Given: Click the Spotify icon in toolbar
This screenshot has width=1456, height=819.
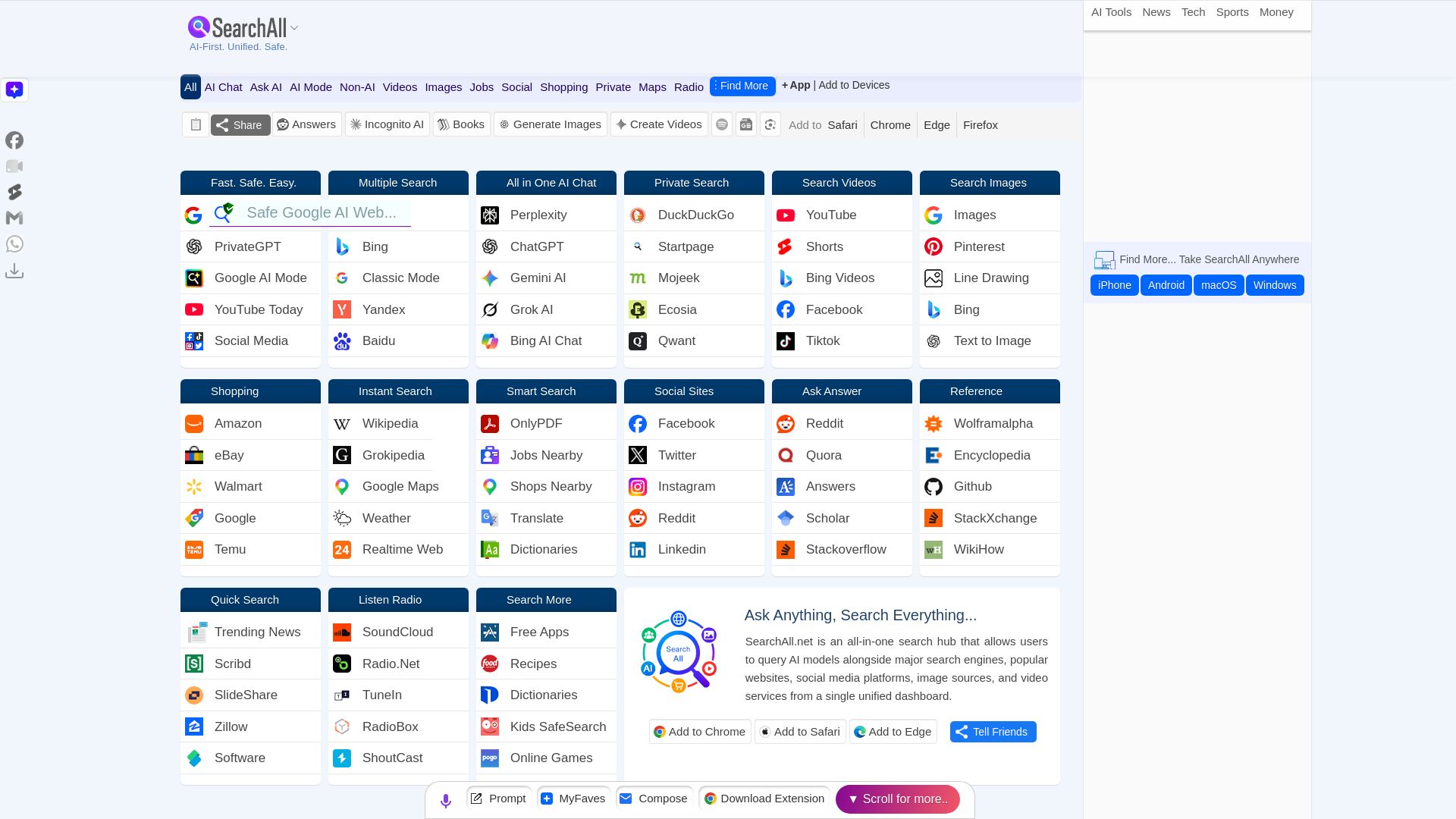Looking at the screenshot, I should pyautogui.click(x=722, y=124).
